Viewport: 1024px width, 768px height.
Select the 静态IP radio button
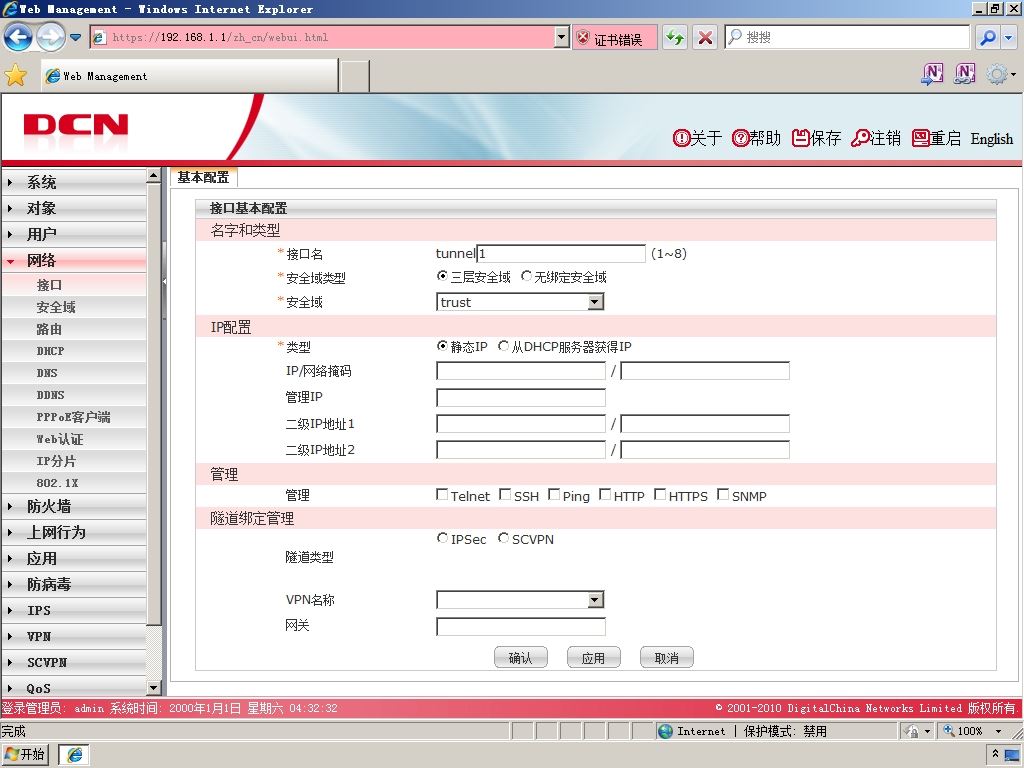tap(442, 346)
